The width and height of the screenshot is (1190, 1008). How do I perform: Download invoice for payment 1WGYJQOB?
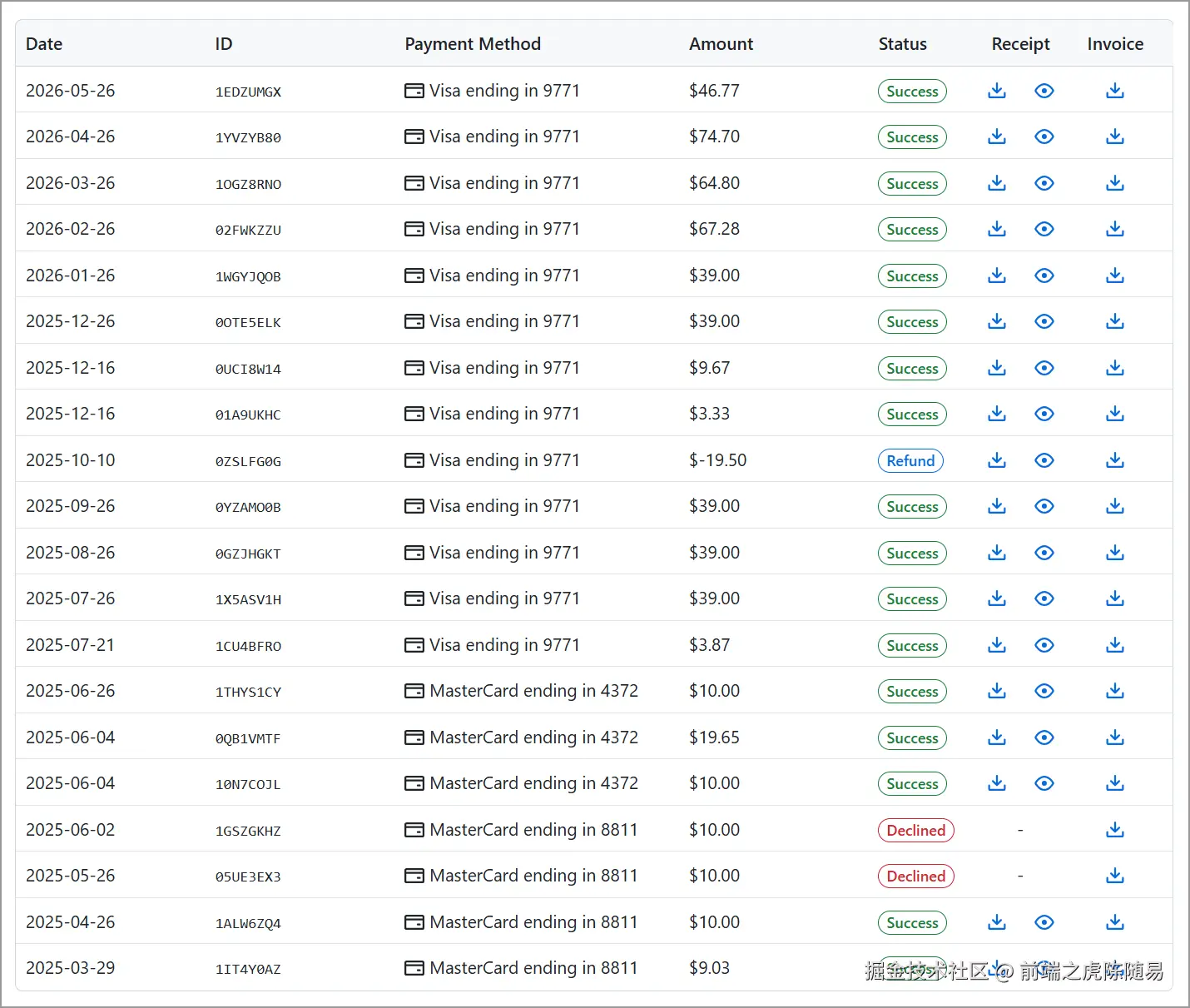click(x=1115, y=276)
